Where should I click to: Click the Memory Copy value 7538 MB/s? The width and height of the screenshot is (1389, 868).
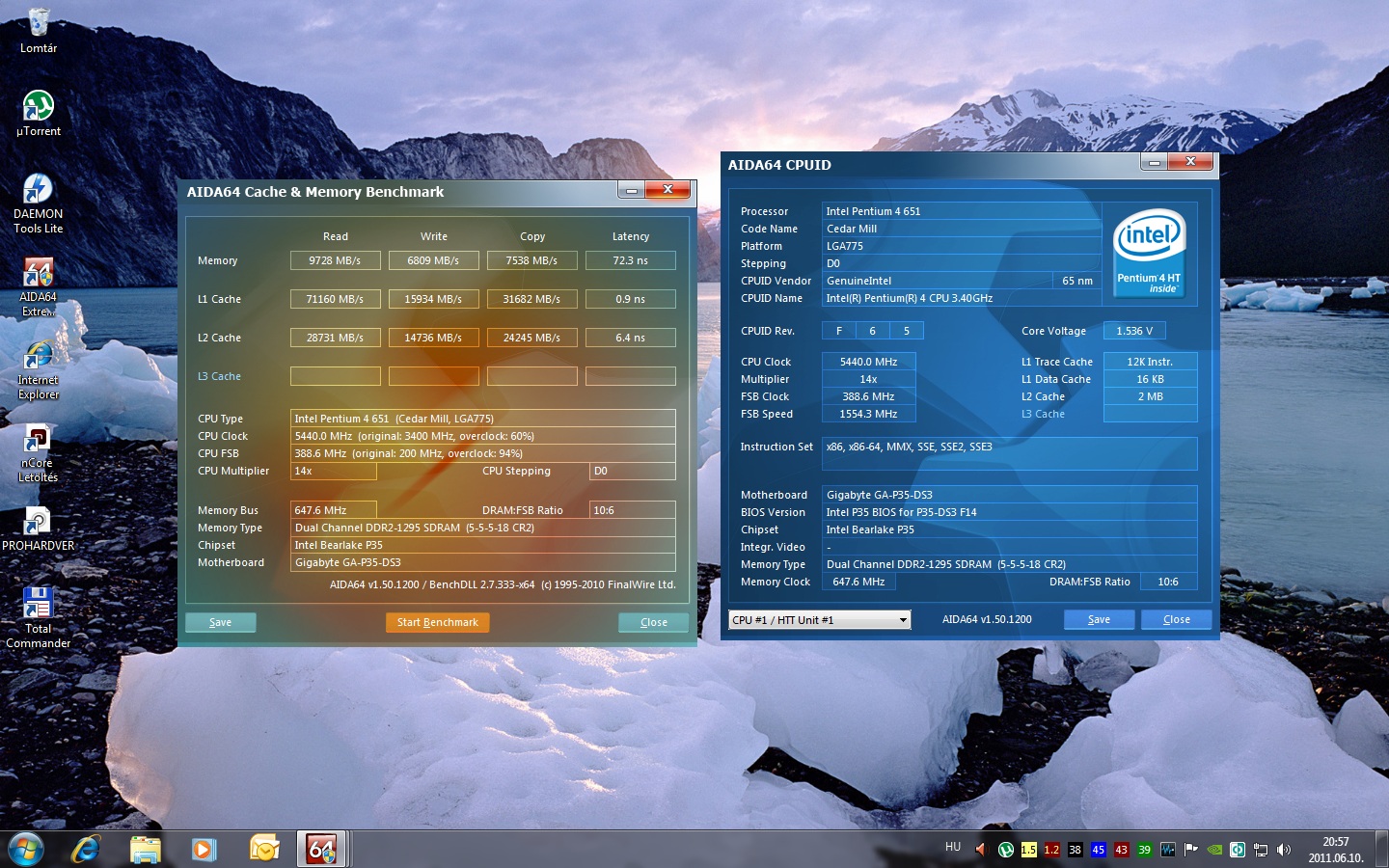[532, 260]
